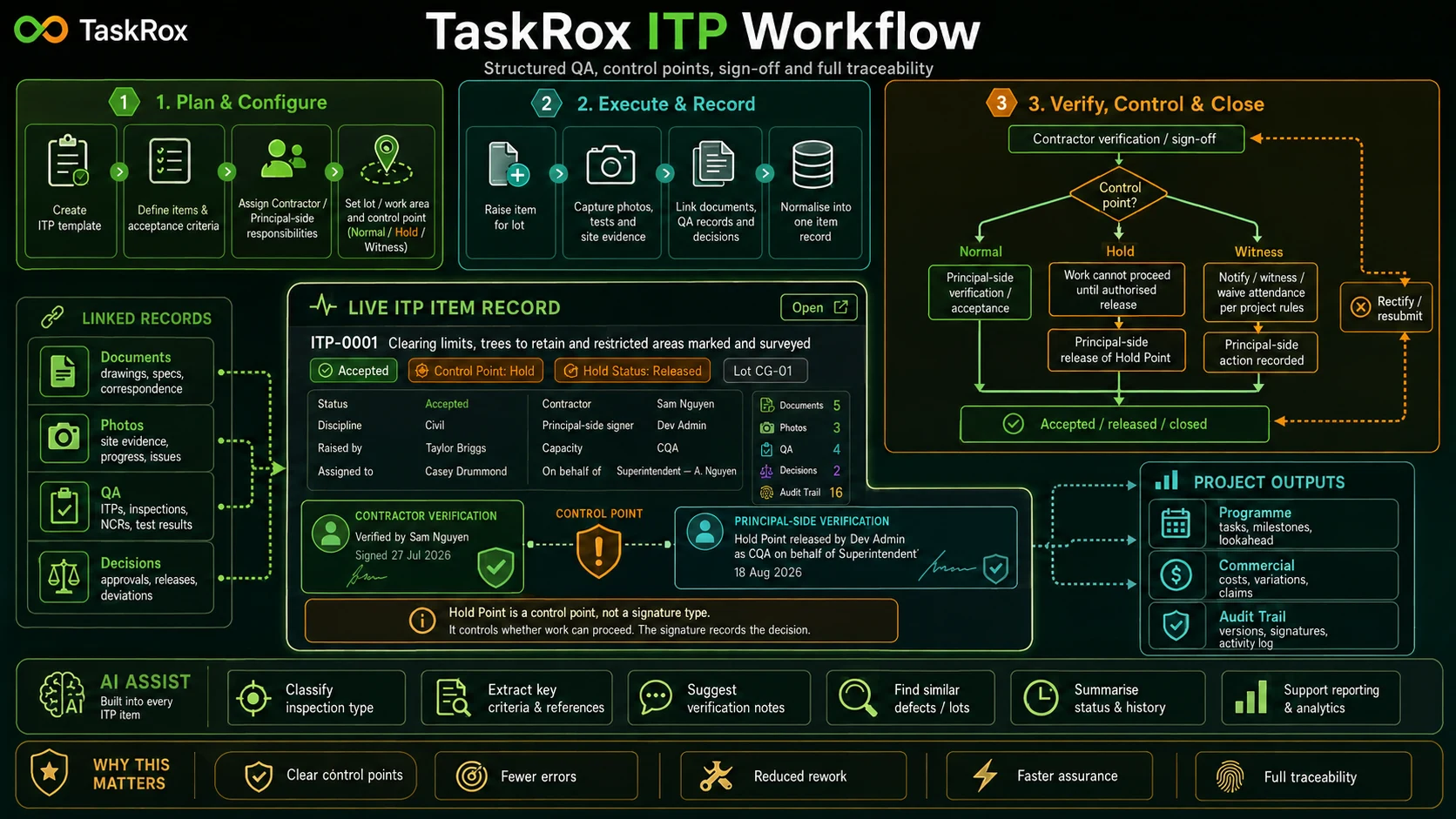Click the Decisions count row showing 2

(800, 471)
